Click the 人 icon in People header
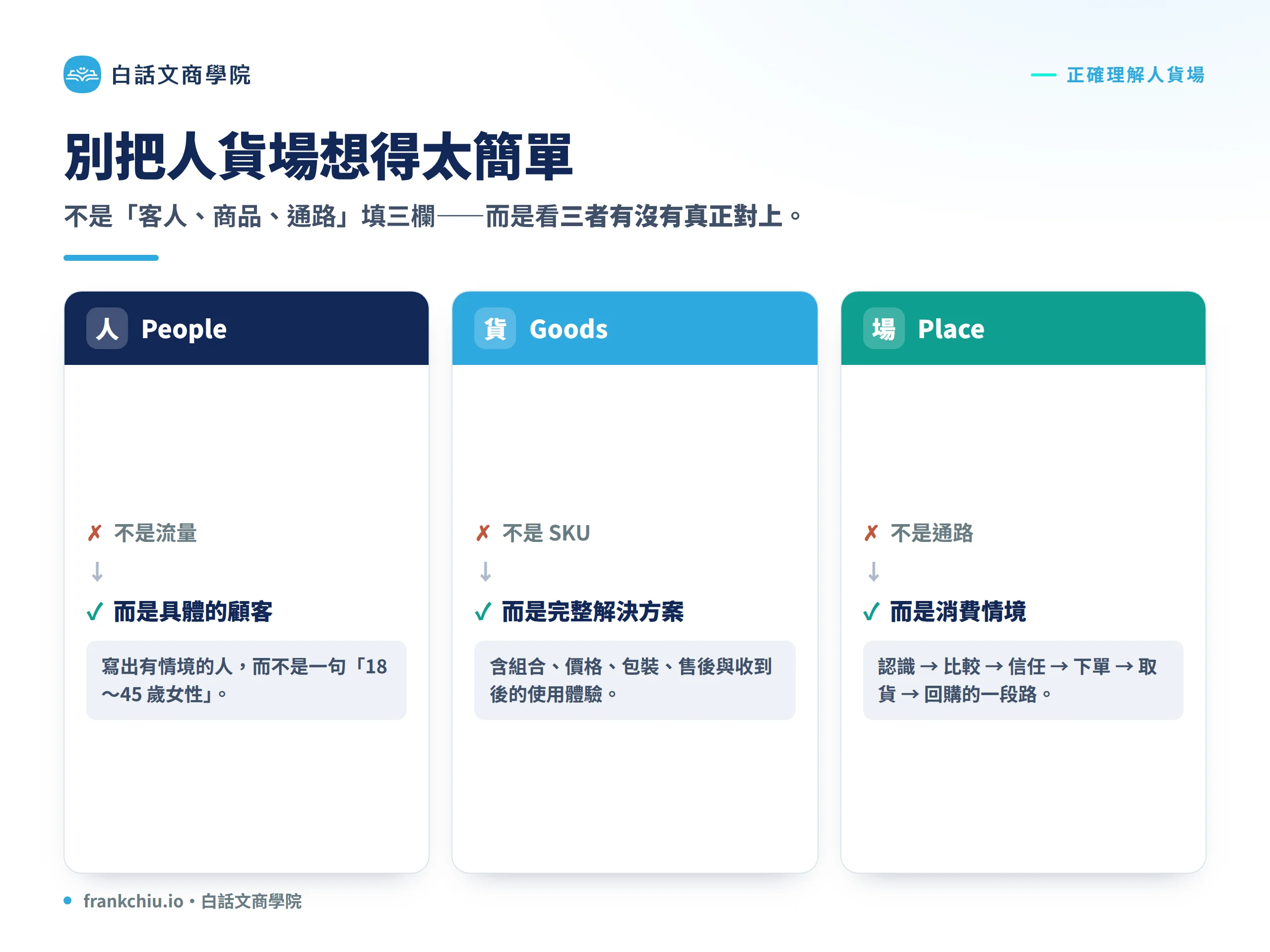Viewport: 1270px width, 952px height. click(x=107, y=328)
